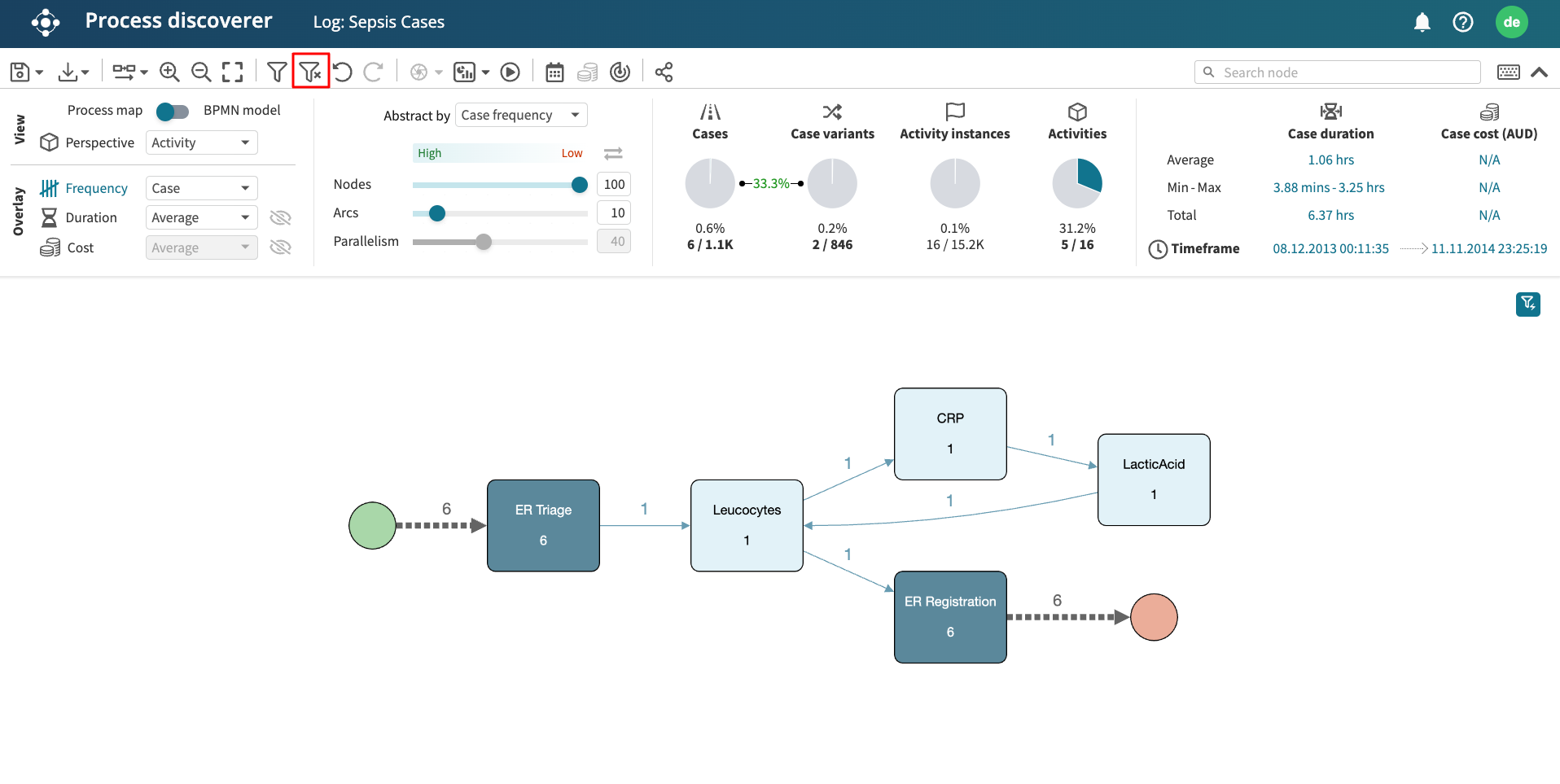1560x784 pixels.
Task: Select the Duration overlay option
Action: point(91,217)
